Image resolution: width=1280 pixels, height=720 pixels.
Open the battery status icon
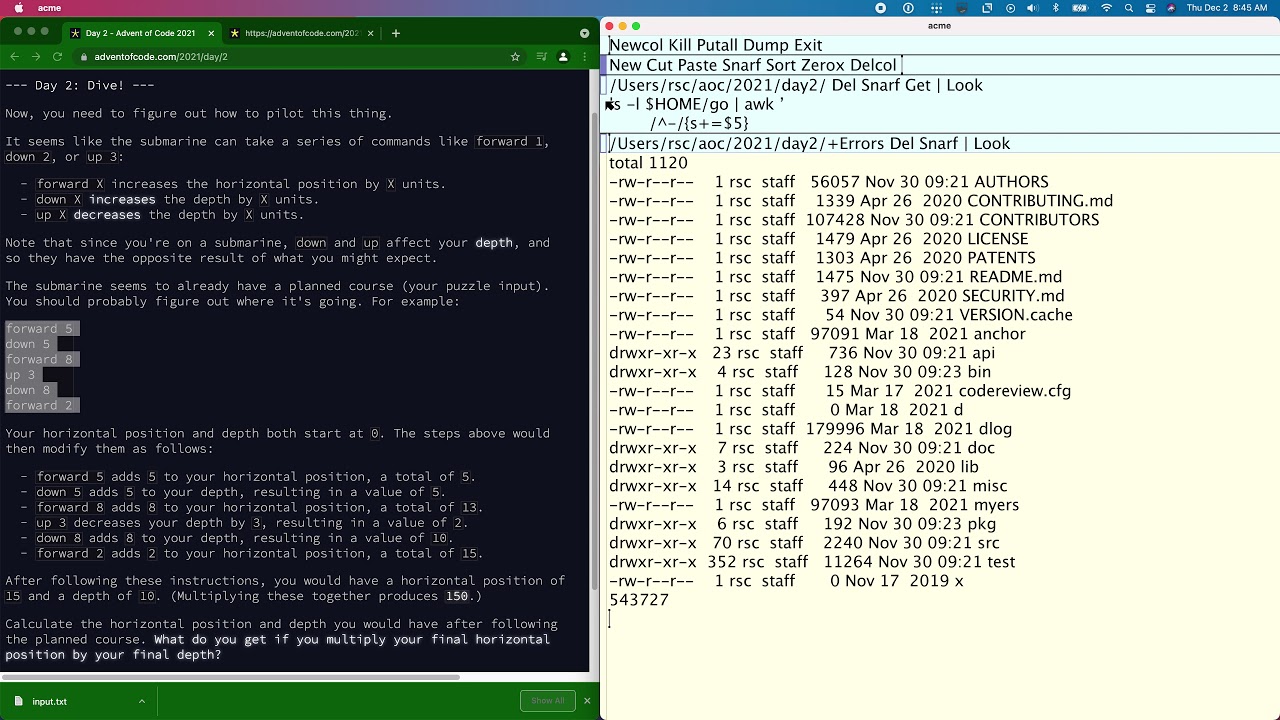[1081, 8]
